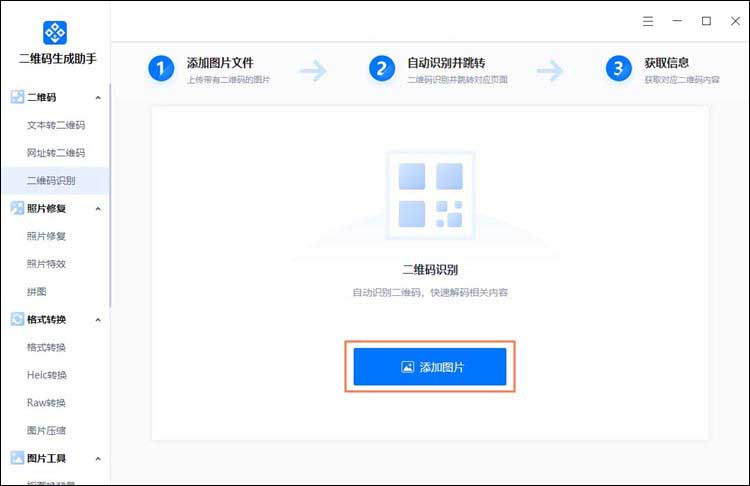Click the QR code placeholder illustration
The height and width of the screenshot is (486, 750).
(x=430, y=195)
